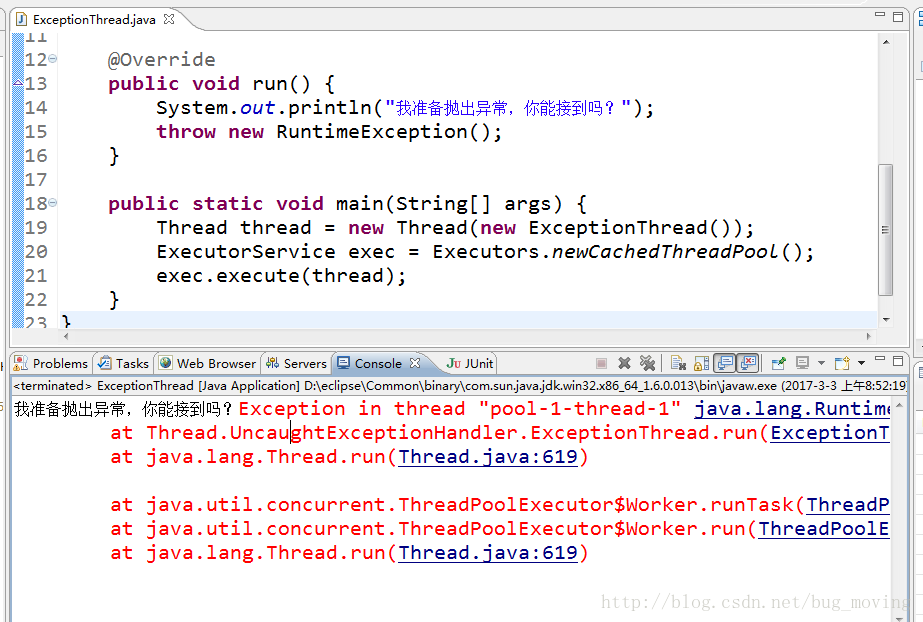Viewport: 923px width, 622px height.
Task: Click 'Exception in thread "pool-1-thread-1"' console text
Action: [460, 409]
